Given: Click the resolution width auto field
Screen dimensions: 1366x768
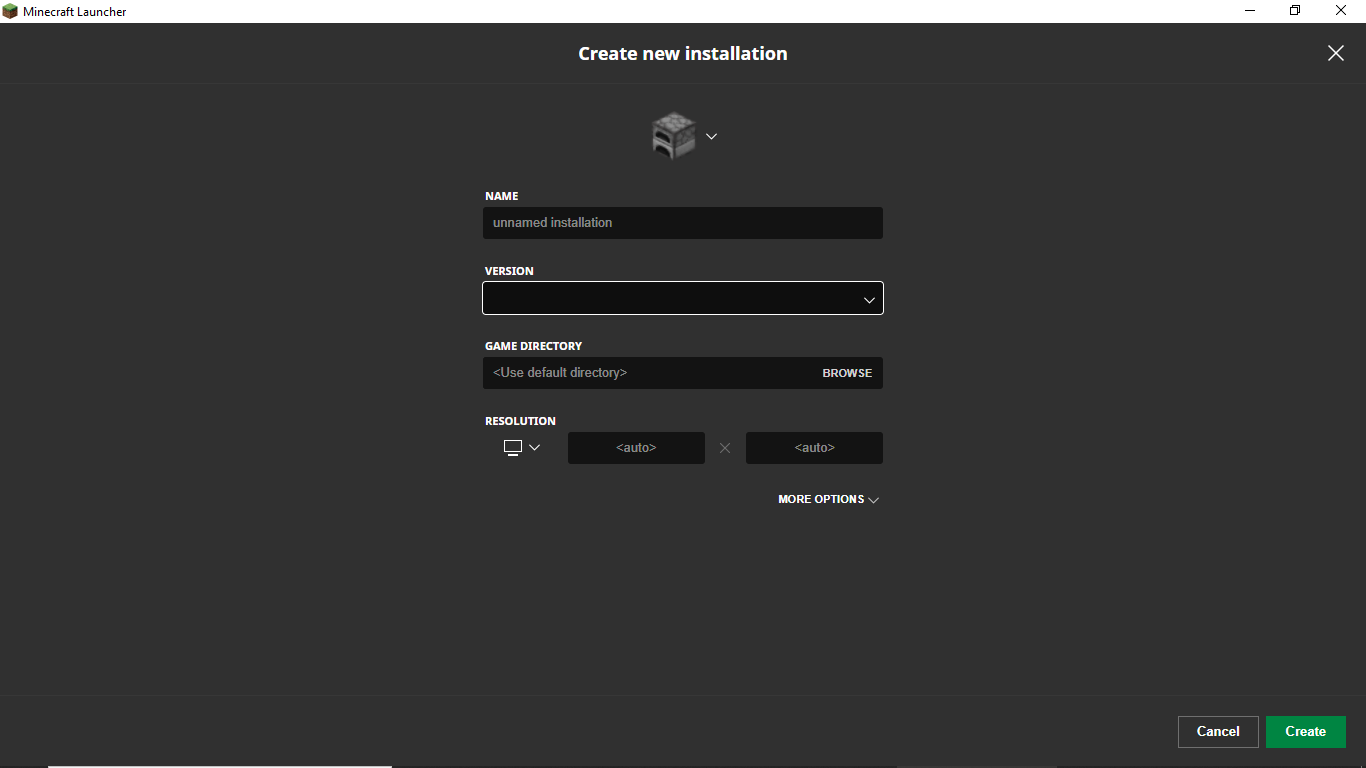Looking at the screenshot, I should (x=636, y=448).
